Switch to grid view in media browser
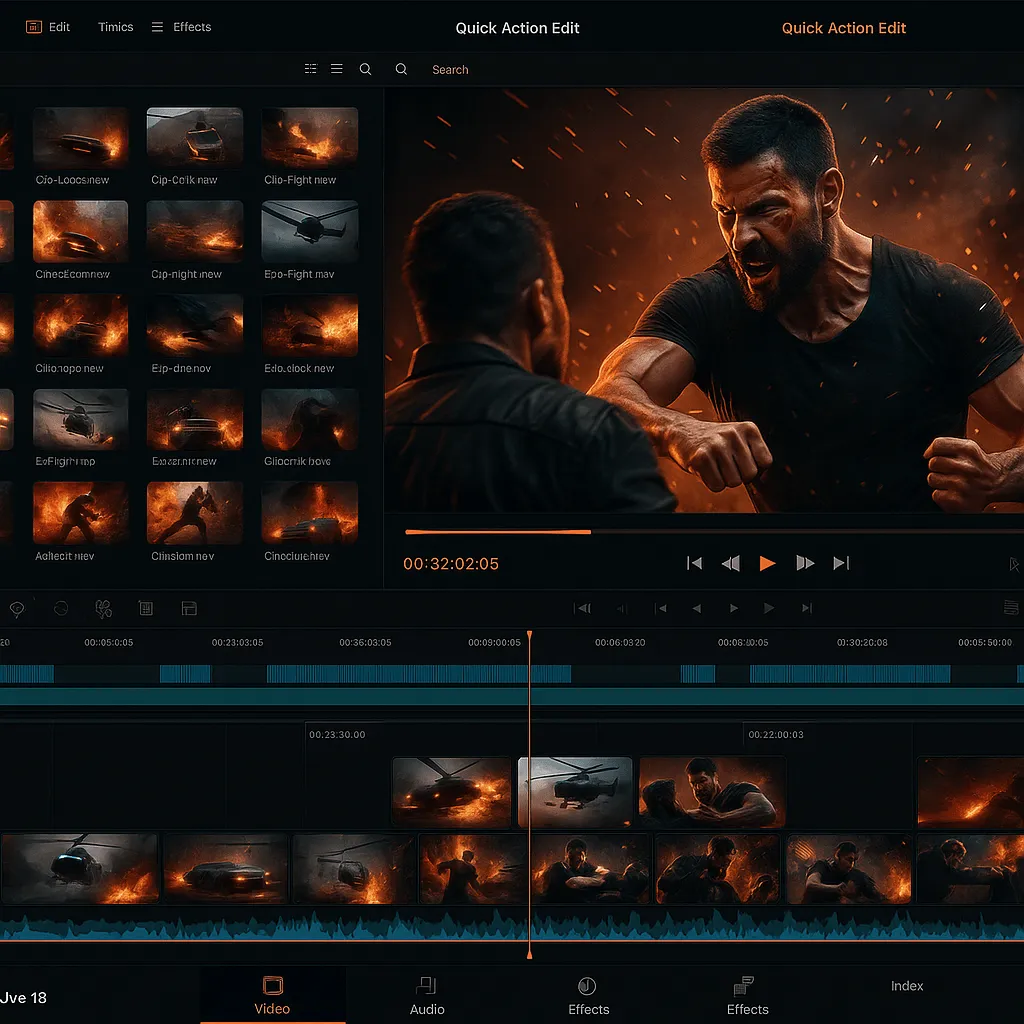The width and height of the screenshot is (1024, 1024). point(311,68)
